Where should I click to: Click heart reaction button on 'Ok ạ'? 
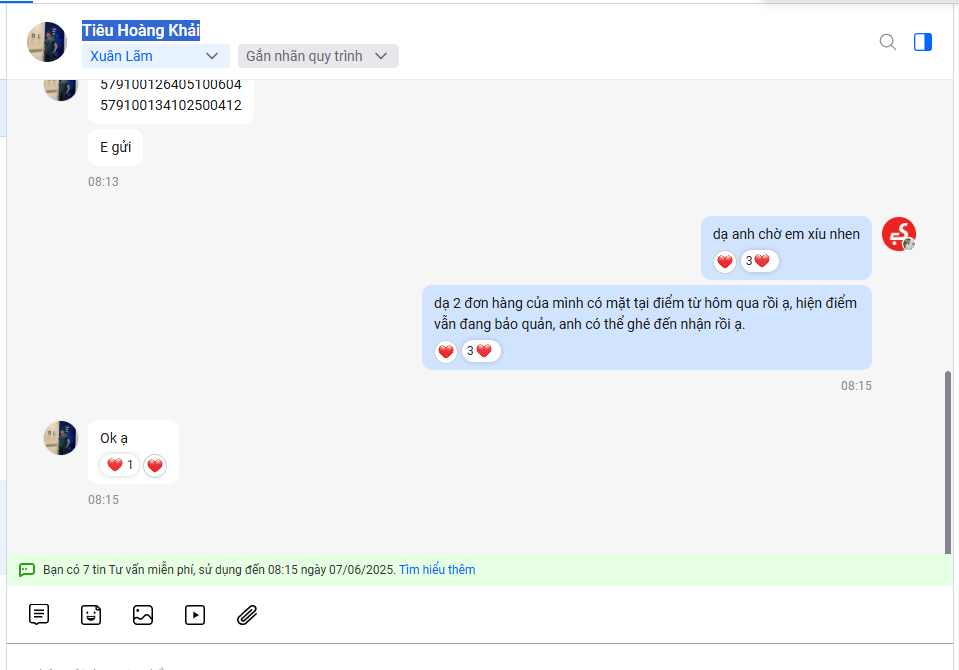pyautogui.click(x=155, y=466)
